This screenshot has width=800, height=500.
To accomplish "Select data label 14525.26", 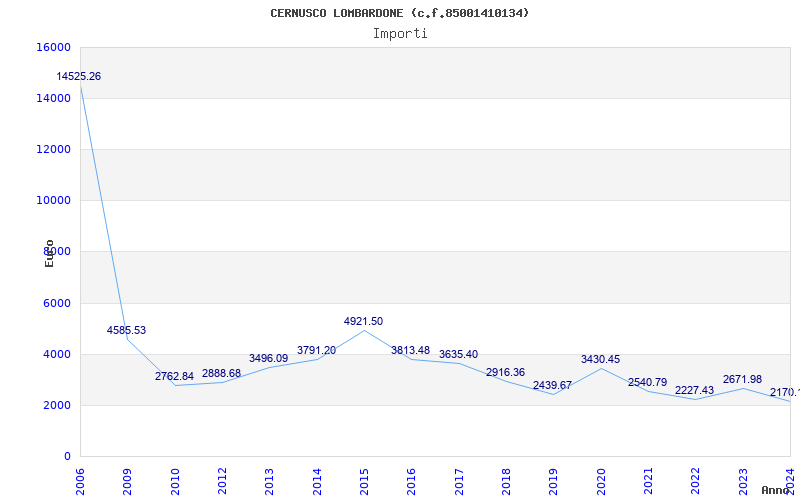I will (79, 77).
